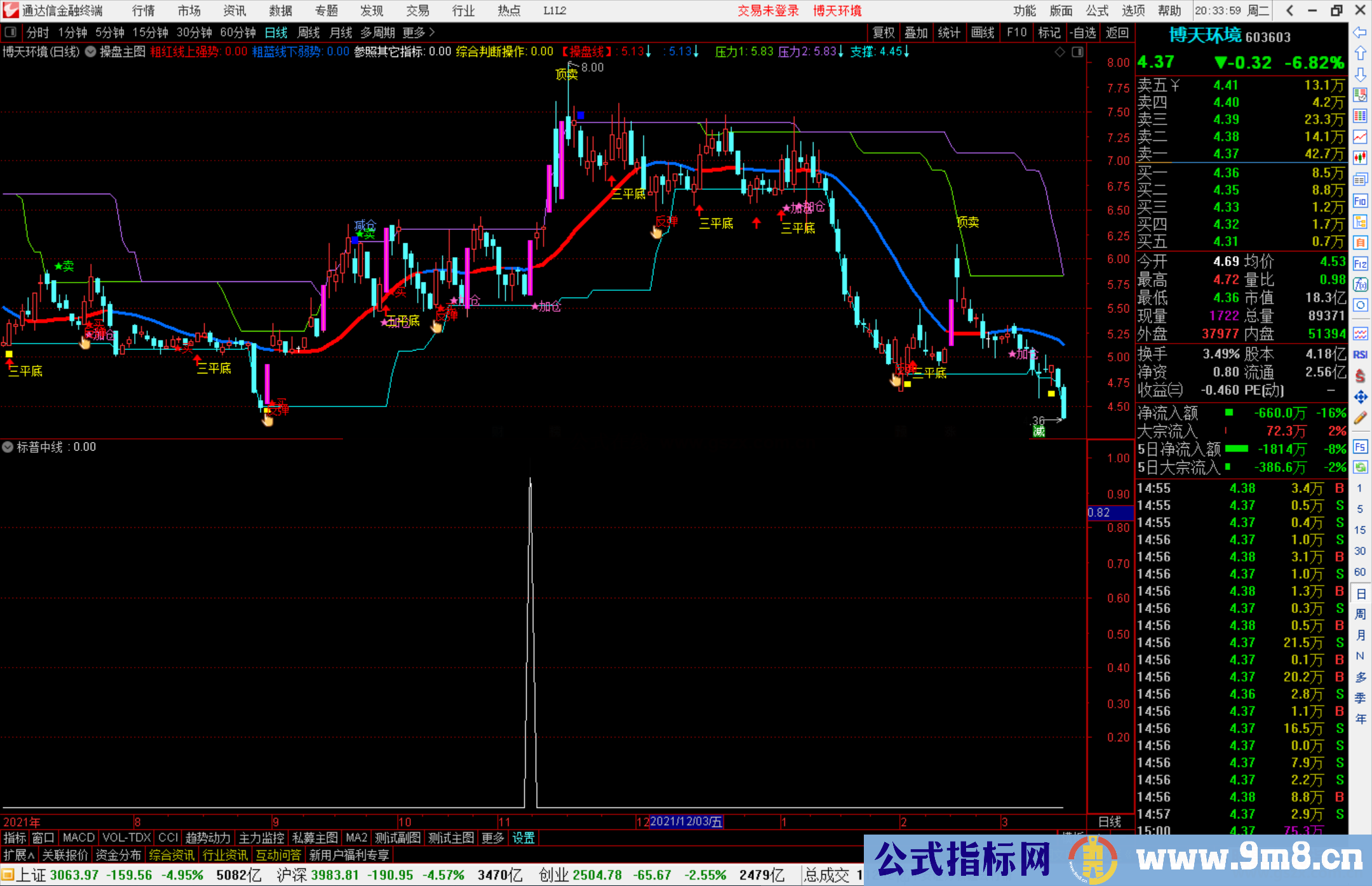Toggle the 标普中线 indicator round button
The width and height of the screenshot is (1372, 886).
[8, 447]
